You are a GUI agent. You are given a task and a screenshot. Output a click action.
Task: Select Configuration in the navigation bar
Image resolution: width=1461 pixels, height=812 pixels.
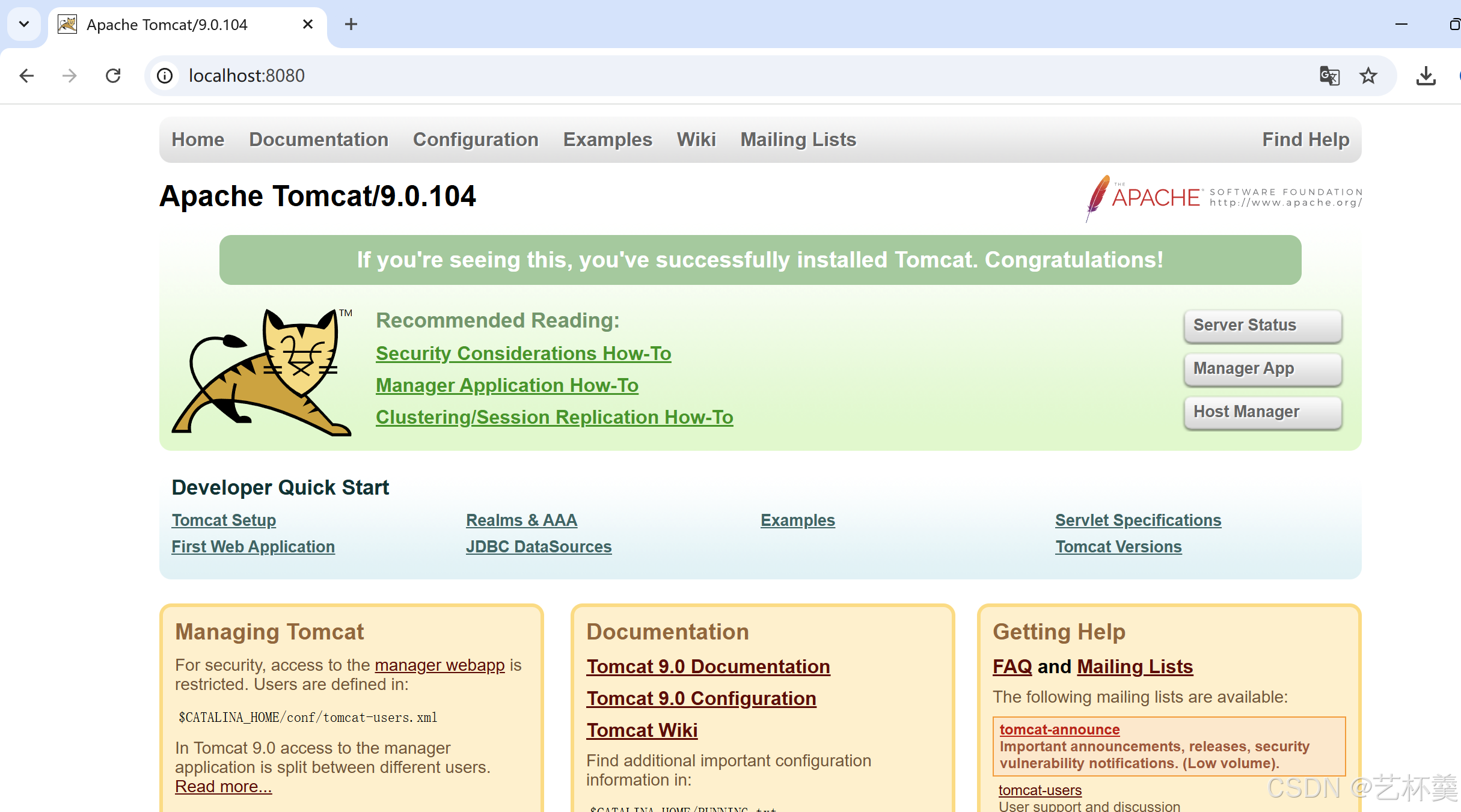[x=476, y=139]
